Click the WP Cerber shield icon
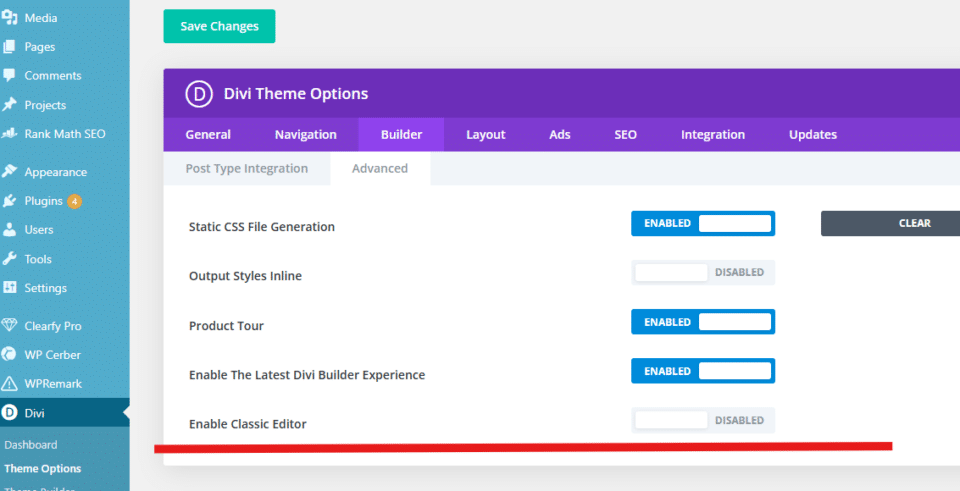 (9, 354)
